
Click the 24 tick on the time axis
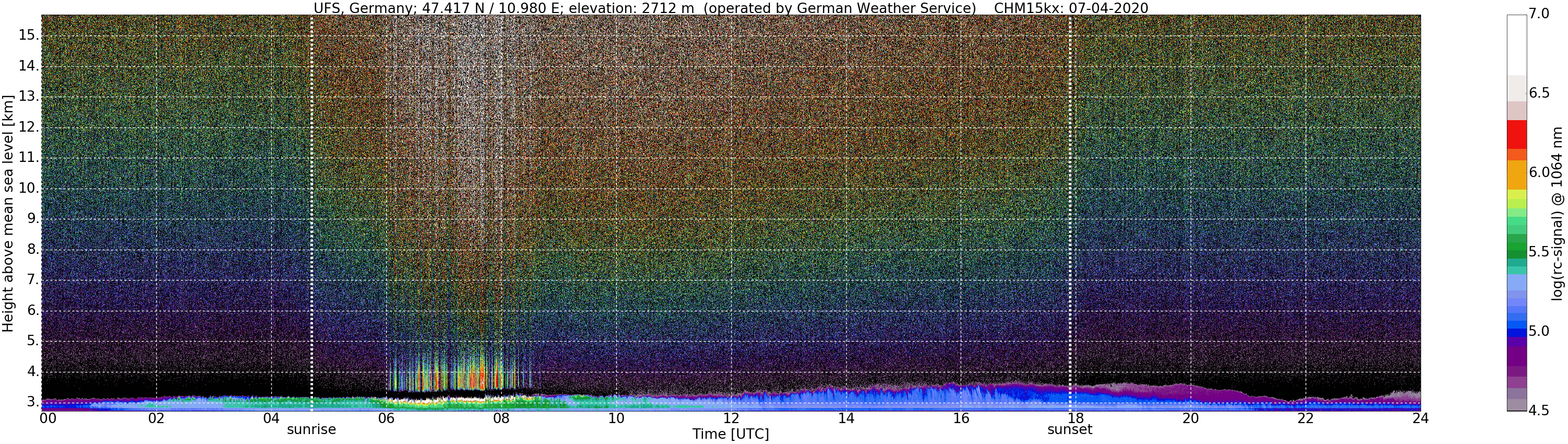[x=1420, y=418]
